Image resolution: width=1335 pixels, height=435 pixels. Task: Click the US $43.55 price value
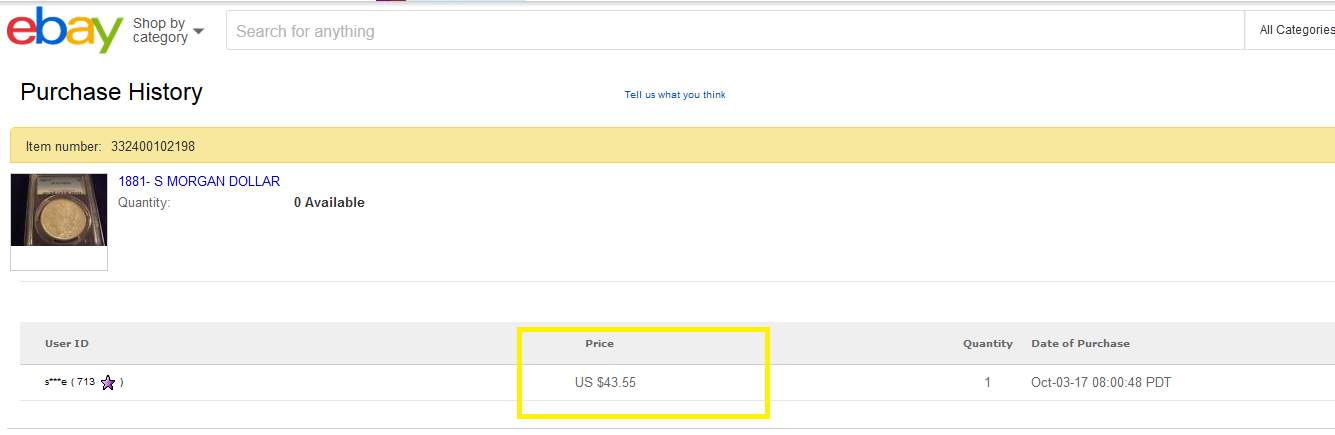605,382
